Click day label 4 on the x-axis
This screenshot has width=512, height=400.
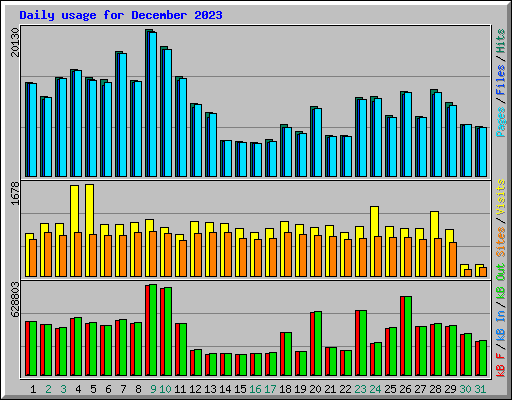[x=78, y=389]
